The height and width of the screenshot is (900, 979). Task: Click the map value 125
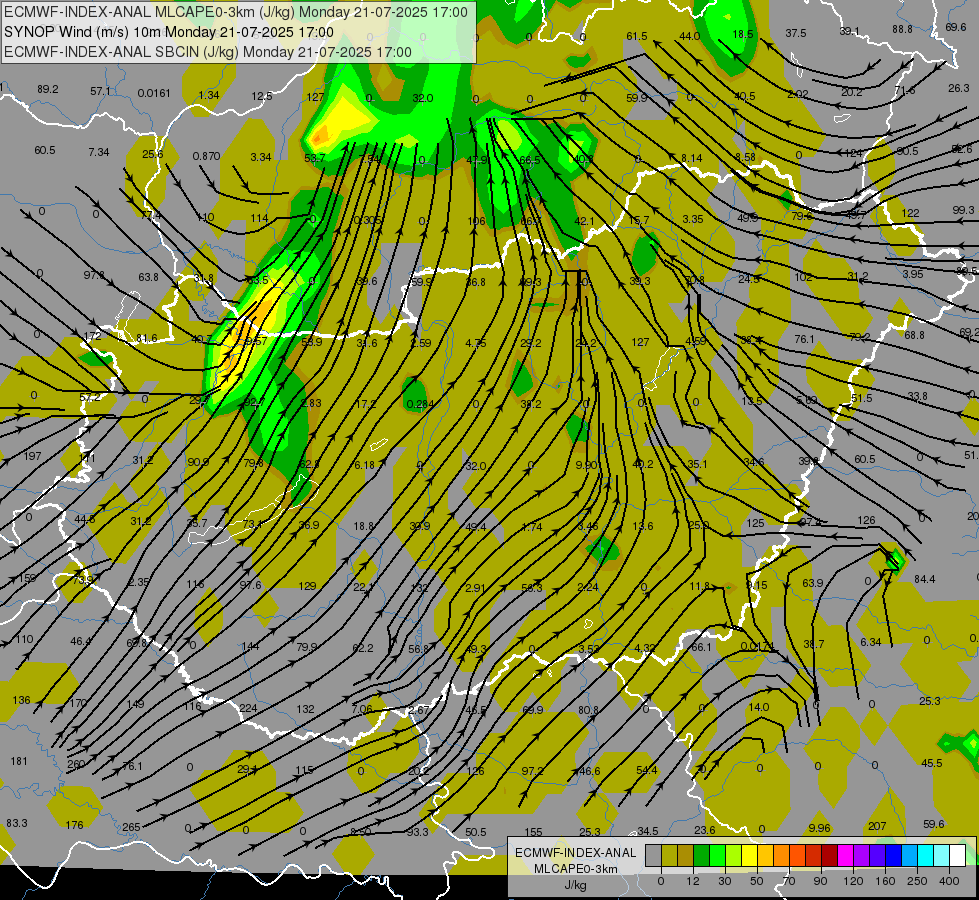click(755, 523)
